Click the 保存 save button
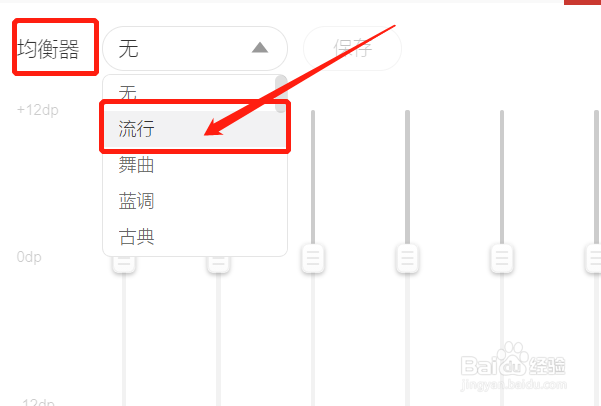 pyautogui.click(x=352, y=48)
